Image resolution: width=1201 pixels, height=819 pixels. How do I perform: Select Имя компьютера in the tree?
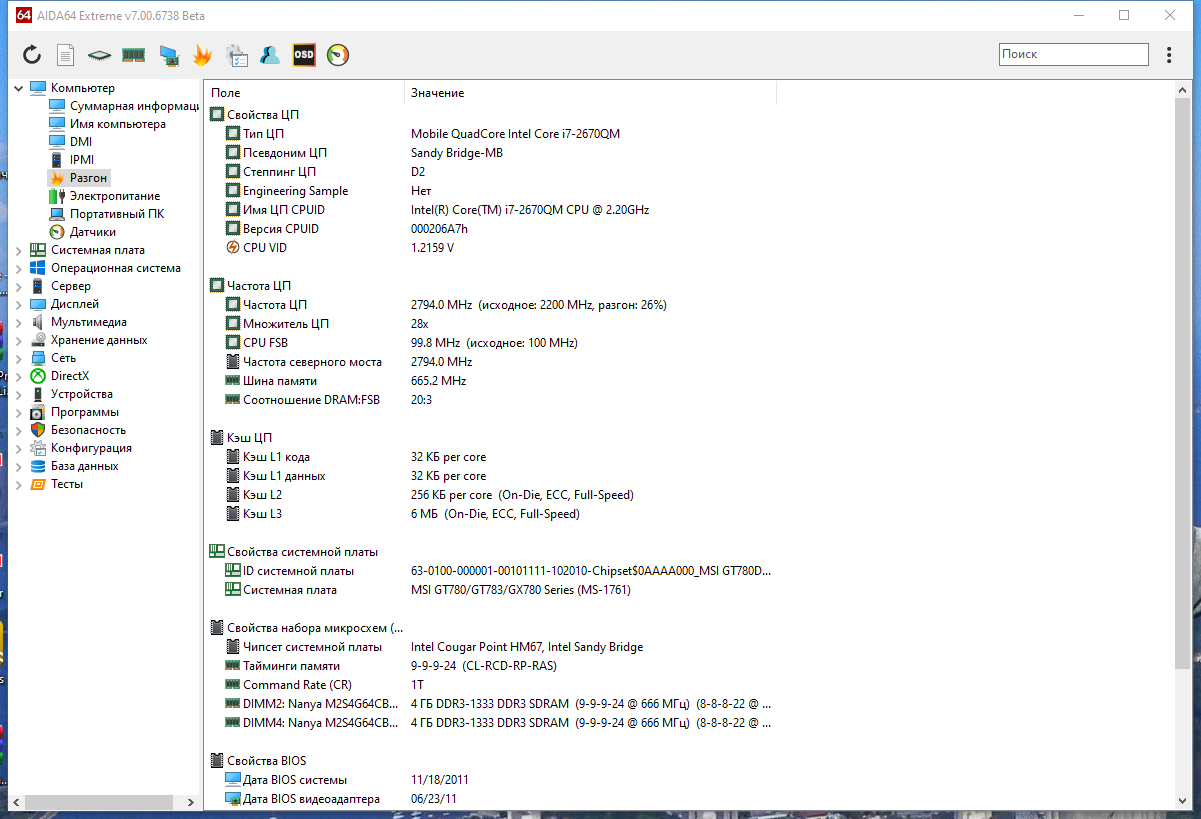(118, 124)
